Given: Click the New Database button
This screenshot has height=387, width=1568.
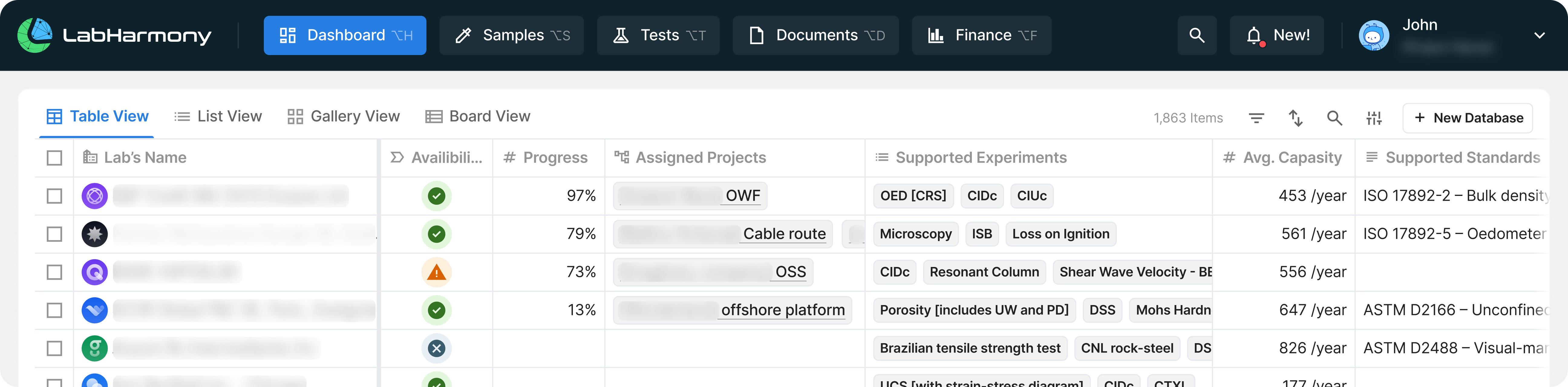Looking at the screenshot, I should click(x=1468, y=117).
